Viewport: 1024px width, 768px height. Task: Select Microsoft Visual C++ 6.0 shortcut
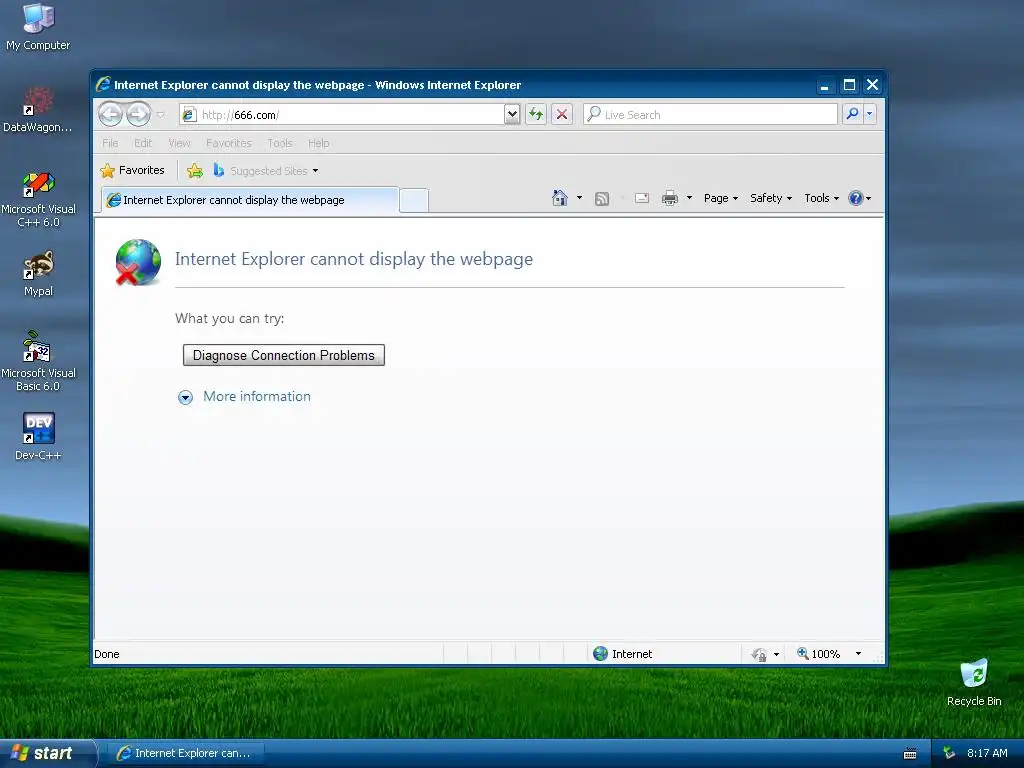coord(38,199)
